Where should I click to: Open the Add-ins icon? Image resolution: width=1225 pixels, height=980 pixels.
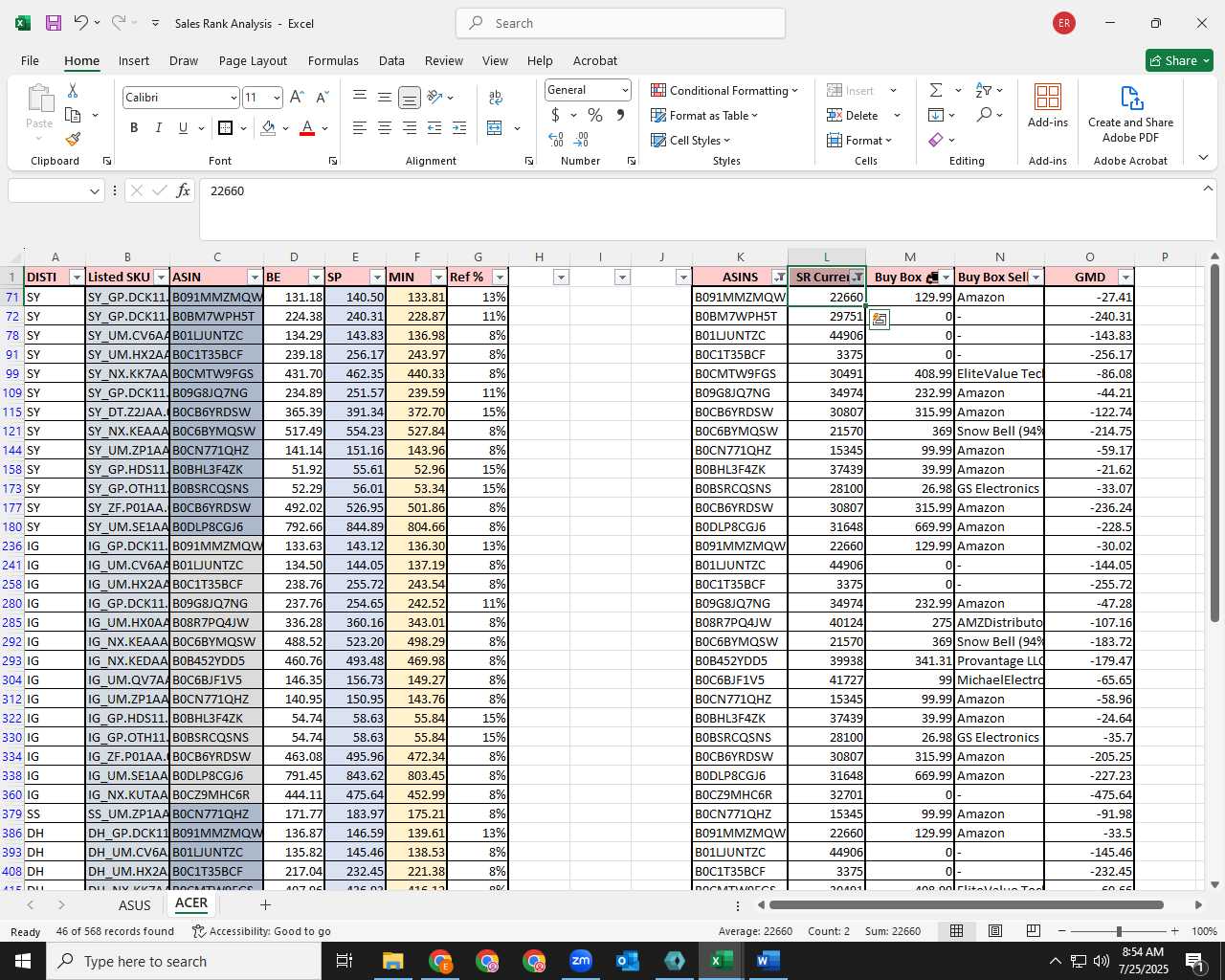1048,97
